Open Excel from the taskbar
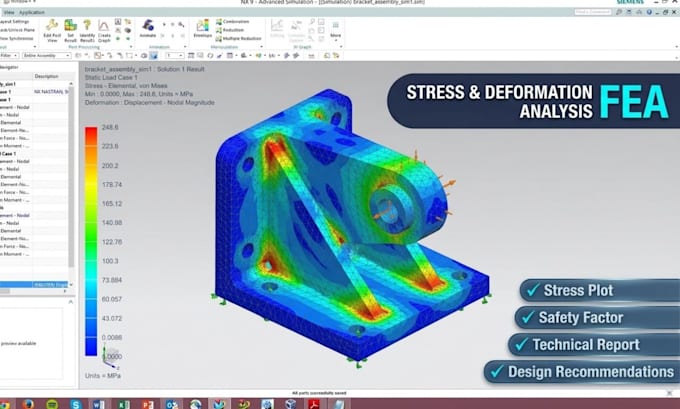 [124, 404]
